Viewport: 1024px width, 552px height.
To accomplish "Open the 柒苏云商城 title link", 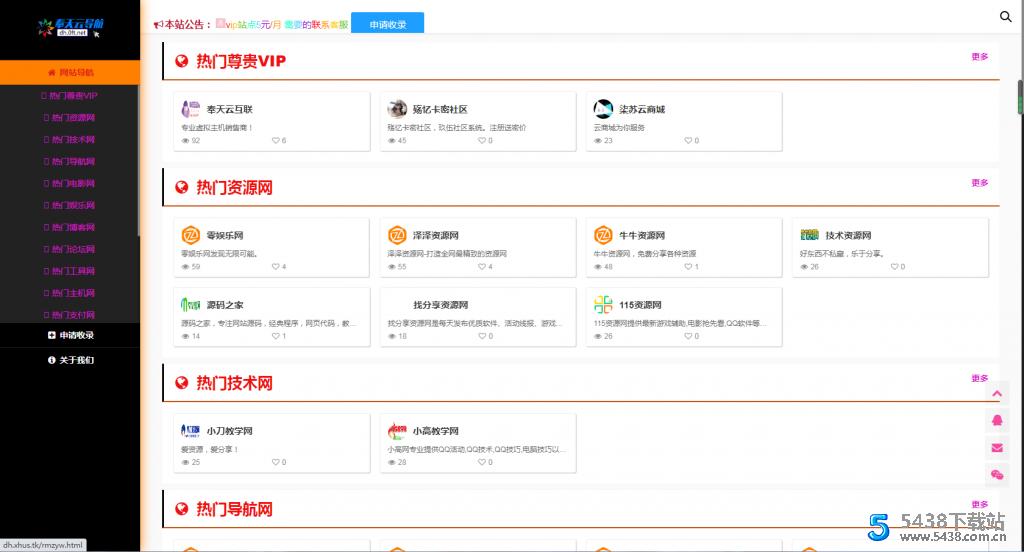I will 641,109.
